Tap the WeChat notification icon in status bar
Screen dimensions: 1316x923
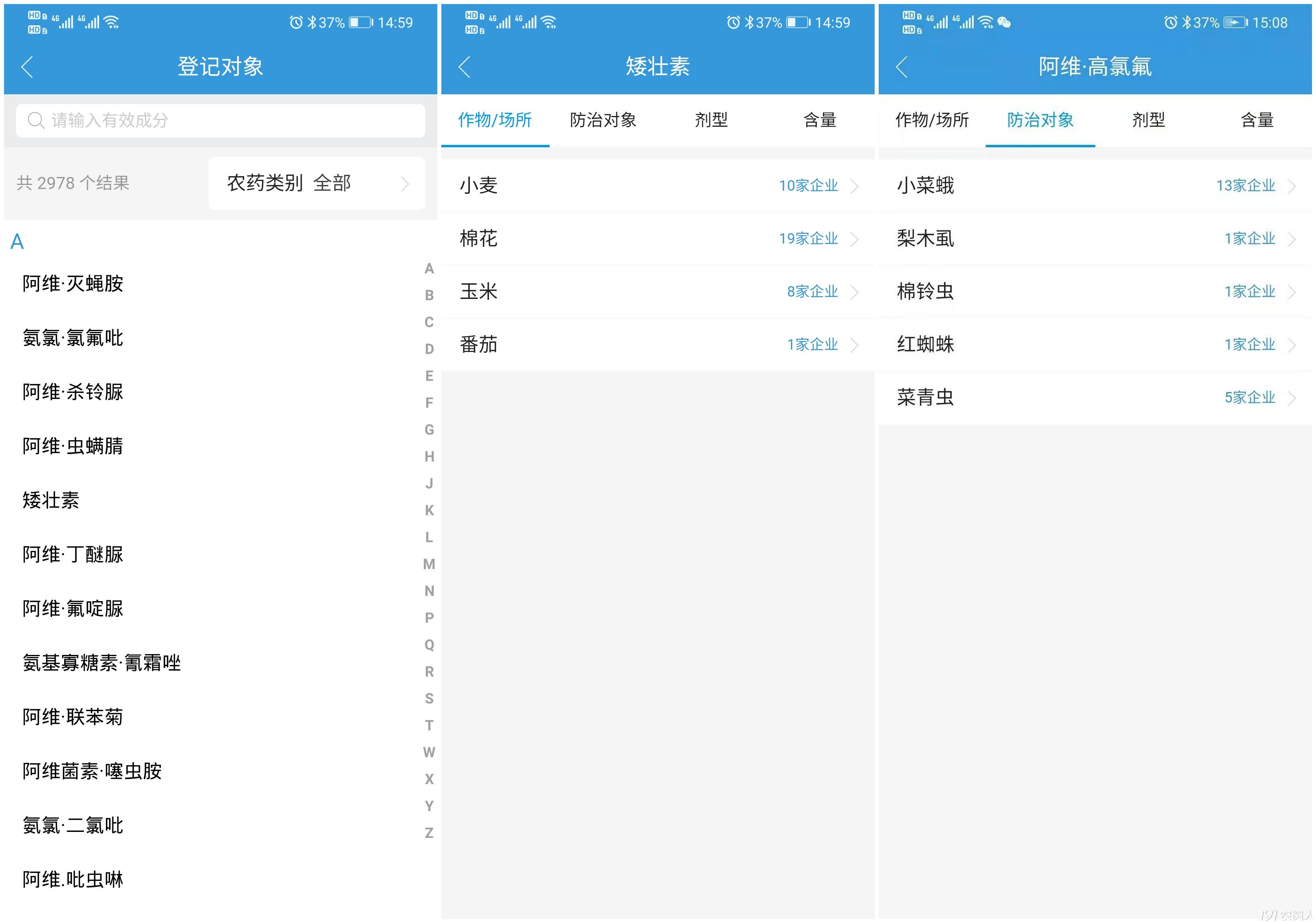1003,22
